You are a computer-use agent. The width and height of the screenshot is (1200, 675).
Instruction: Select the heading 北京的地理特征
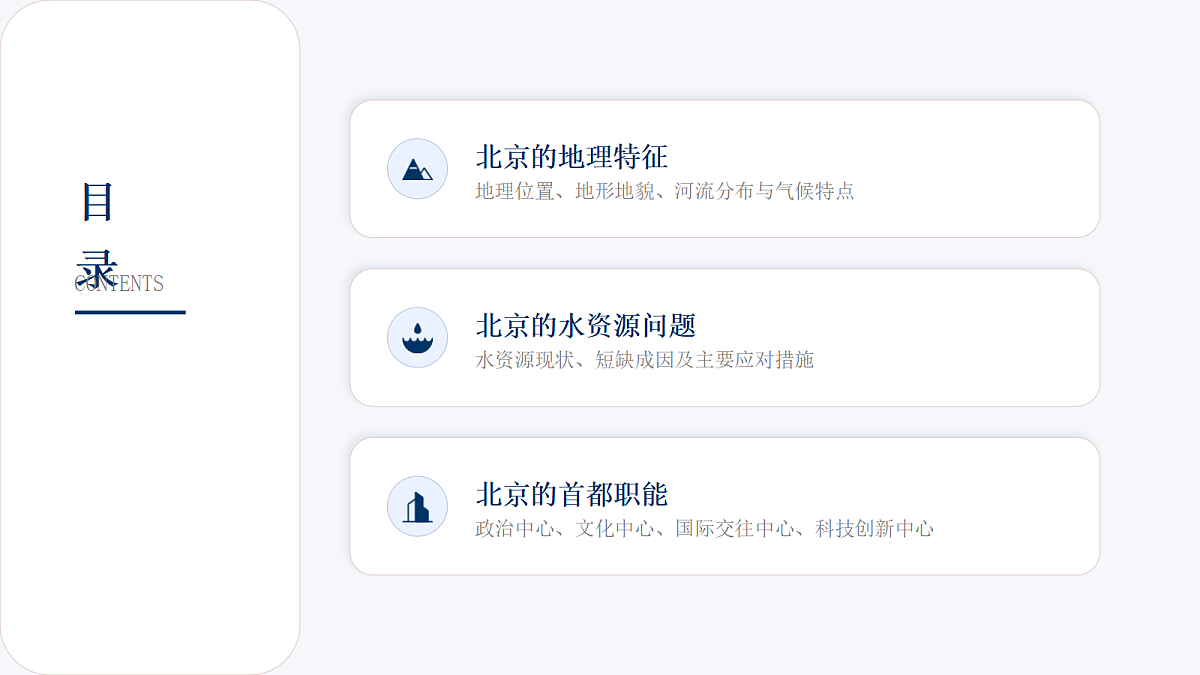click(571, 157)
